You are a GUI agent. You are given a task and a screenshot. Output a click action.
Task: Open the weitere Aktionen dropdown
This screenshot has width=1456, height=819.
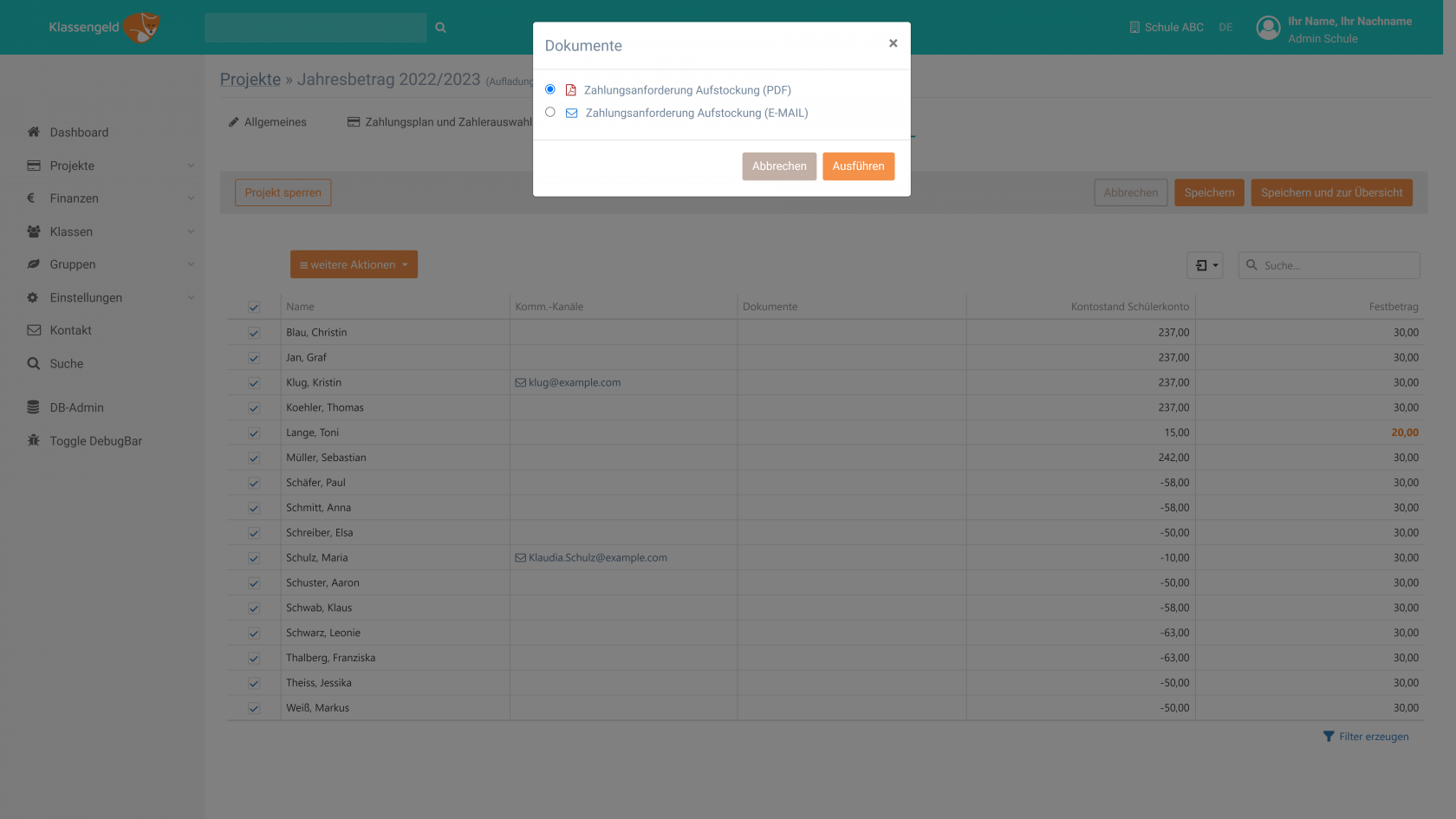(x=354, y=264)
